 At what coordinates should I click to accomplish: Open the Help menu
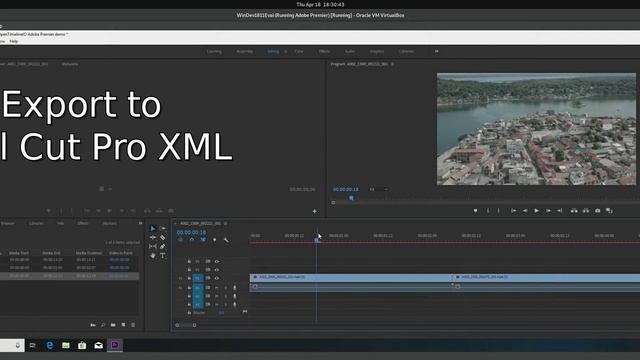click(13, 41)
